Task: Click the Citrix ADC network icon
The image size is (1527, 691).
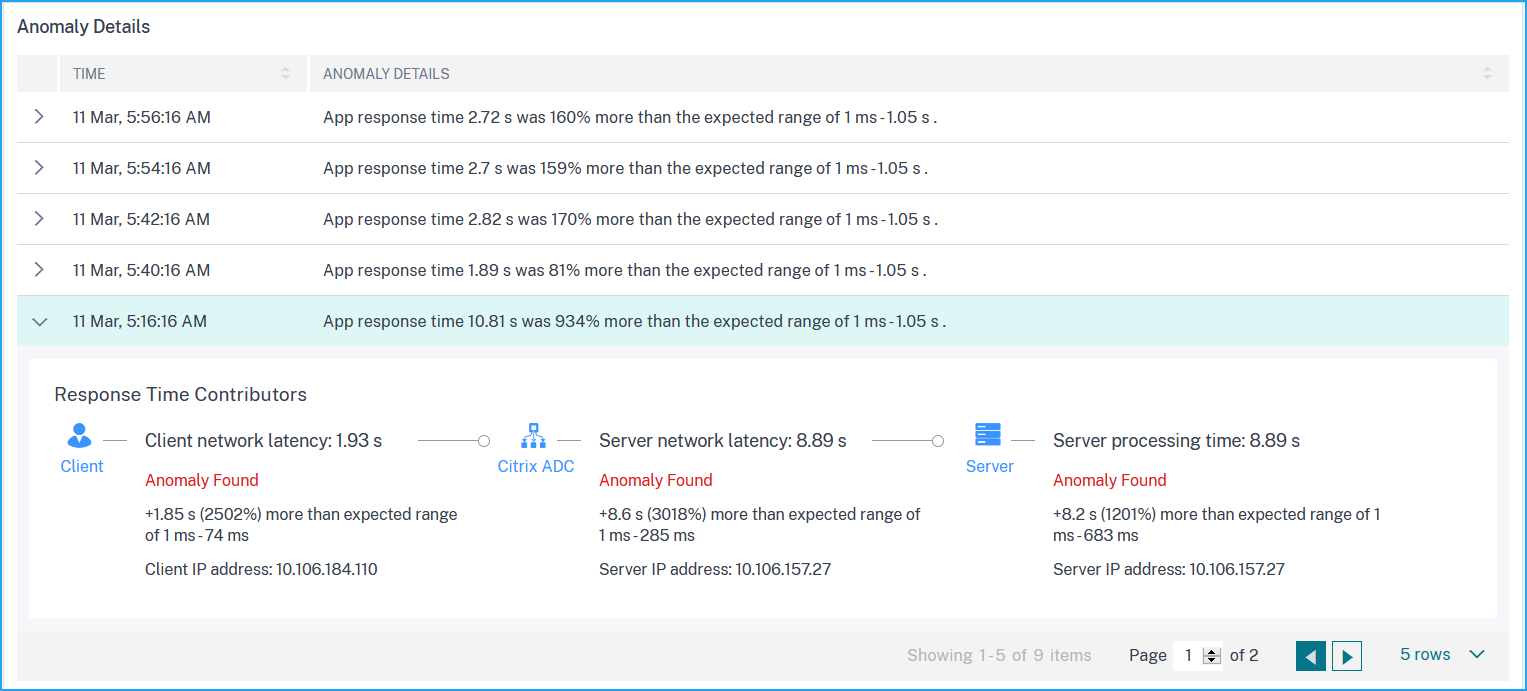Action: point(534,436)
